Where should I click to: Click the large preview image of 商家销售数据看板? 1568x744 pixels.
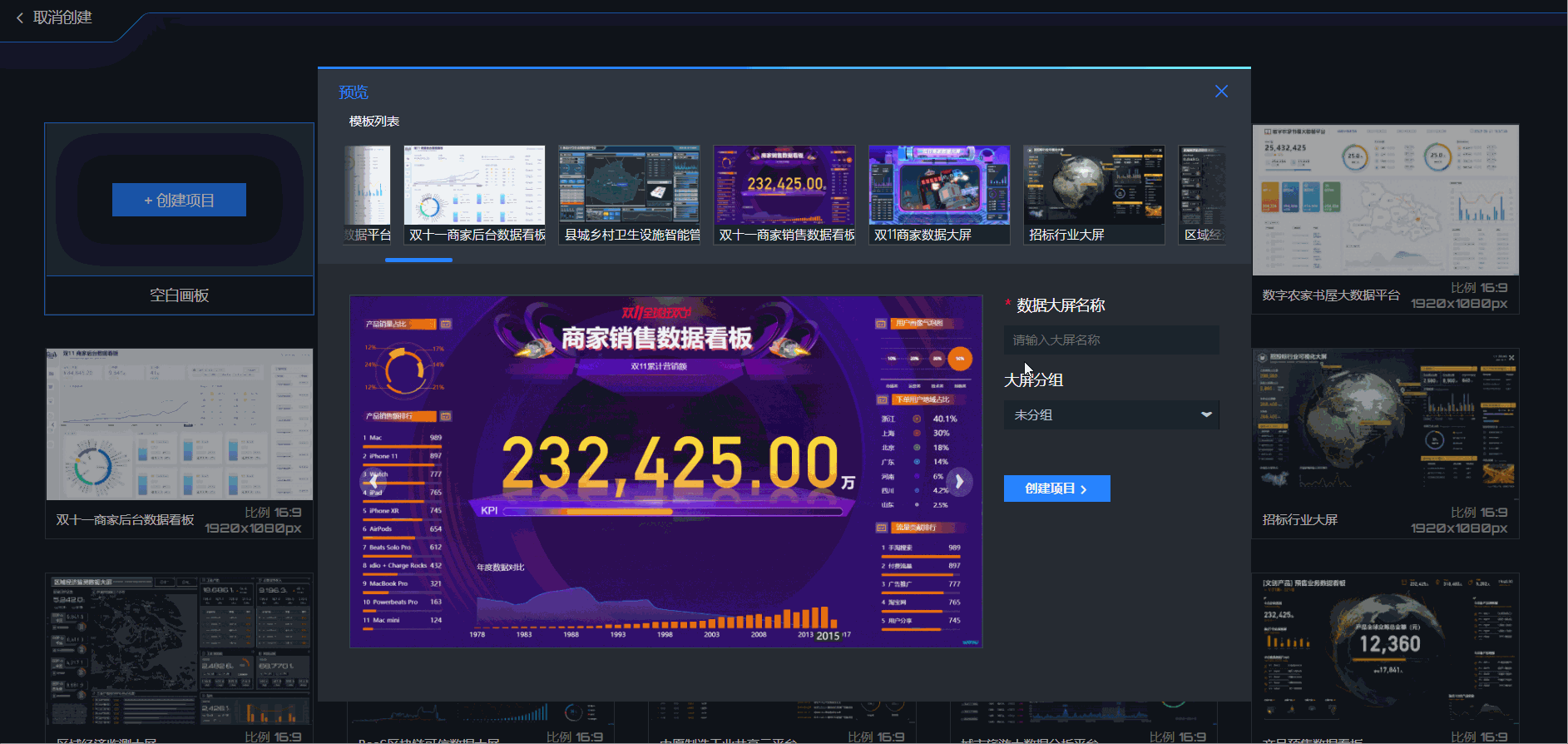(665, 471)
